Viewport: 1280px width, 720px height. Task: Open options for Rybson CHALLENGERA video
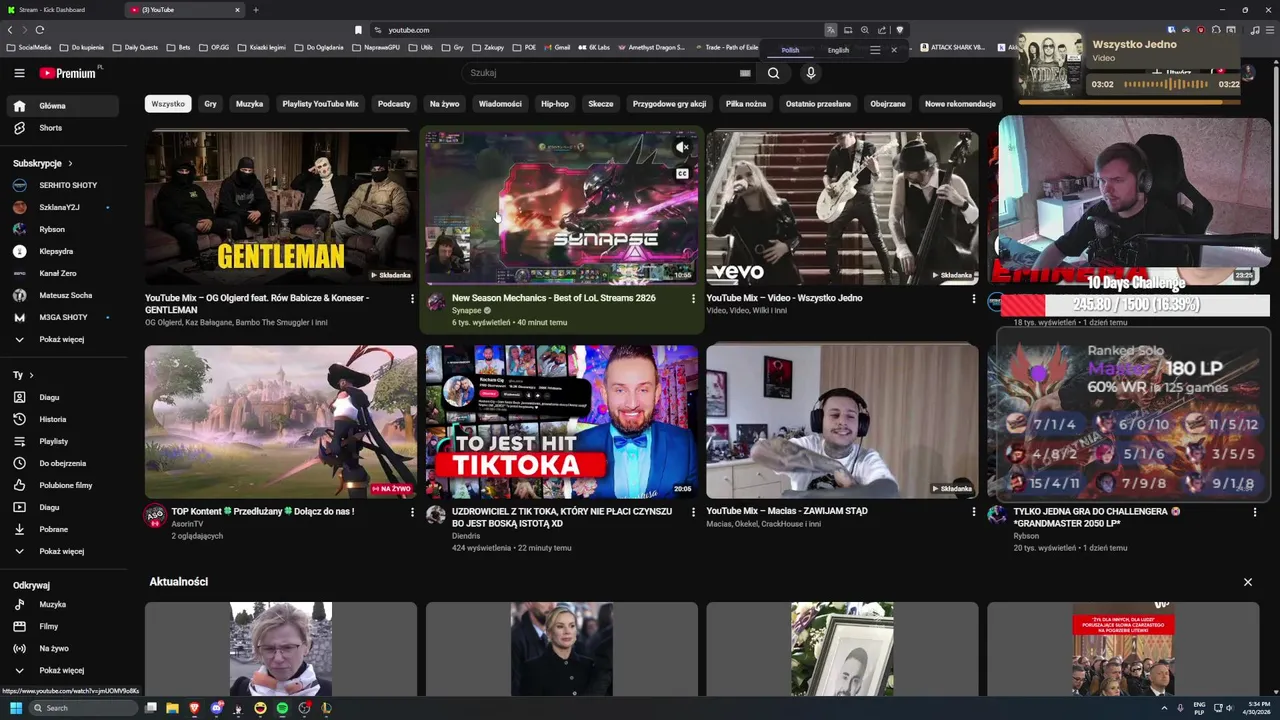(1255, 512)
